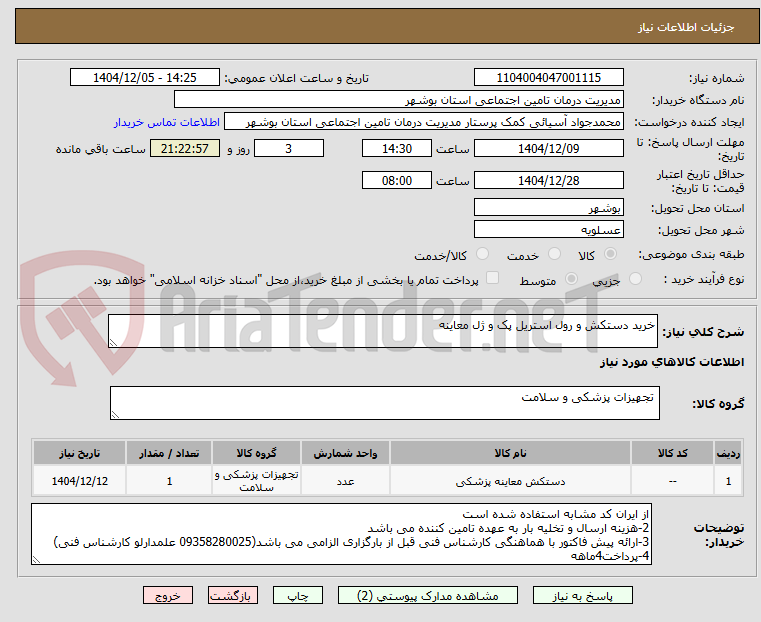Image resolution: width=761 pixels, height=622 pixels.
Task: Select the کالا radio button
Action: 611,254
